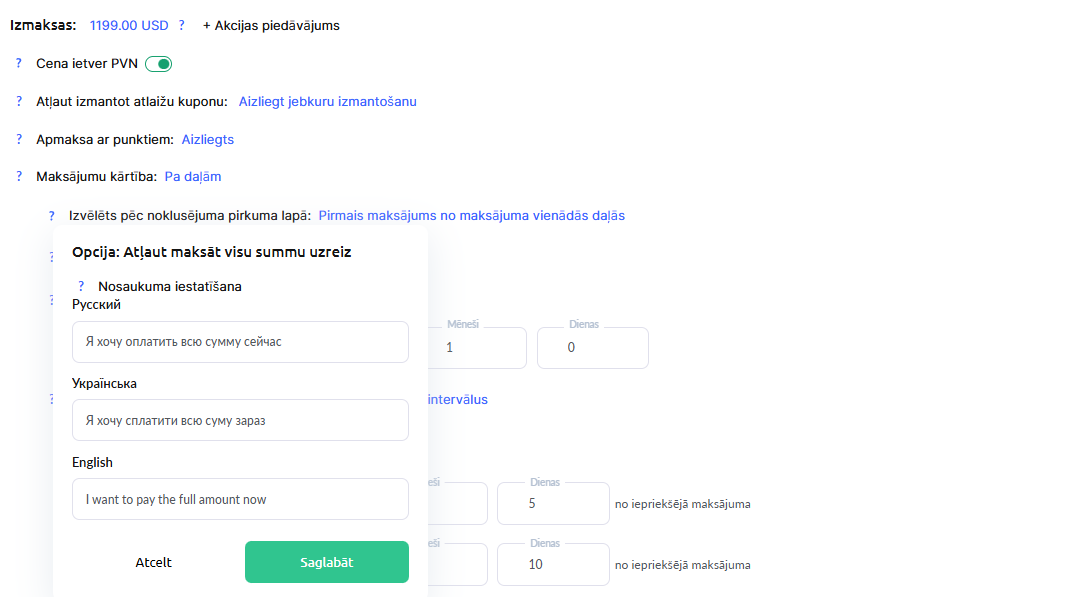This screenshot has height=597, width=1072.
Task: Click help icon for Atļaut izmantot atlaižu kuponu
Action: click(19, 101)
